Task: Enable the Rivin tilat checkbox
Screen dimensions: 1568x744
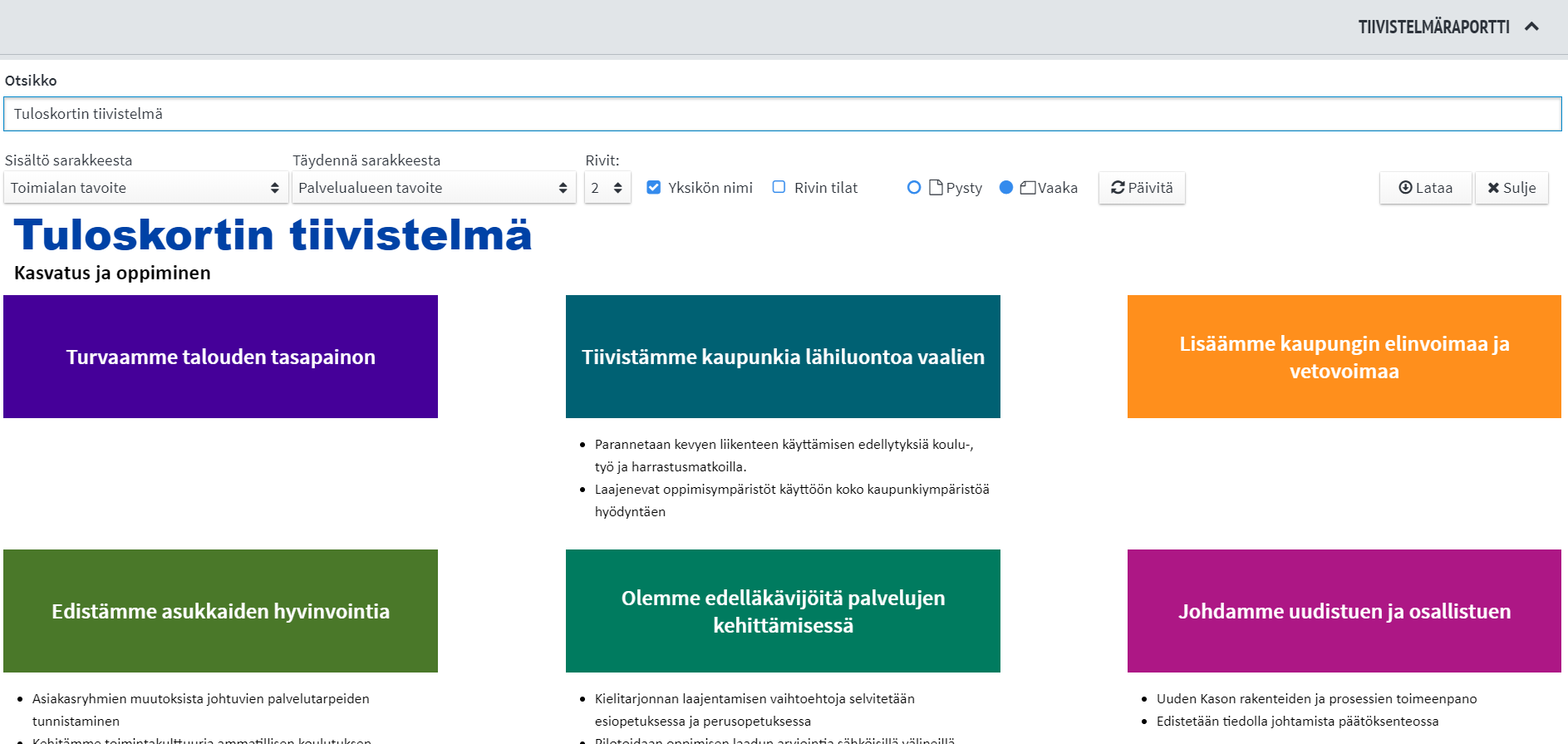Action: click(x=779, y=187)
